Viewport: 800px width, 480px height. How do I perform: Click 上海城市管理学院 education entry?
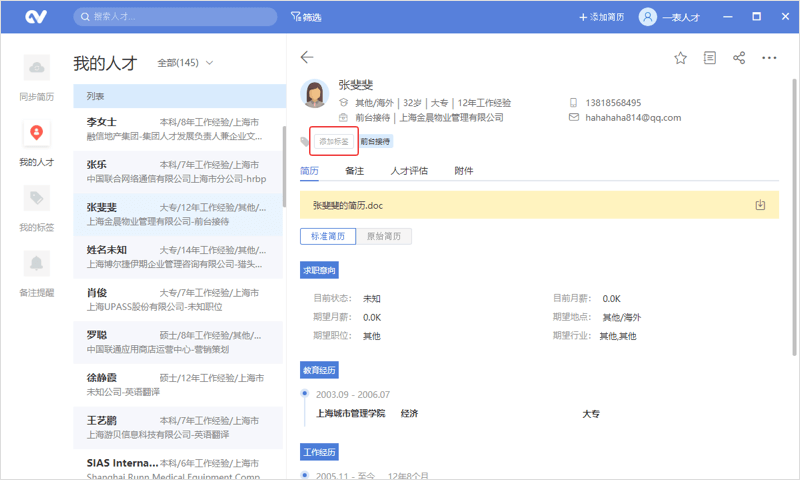pyautogui.click(x=351, y=413)
